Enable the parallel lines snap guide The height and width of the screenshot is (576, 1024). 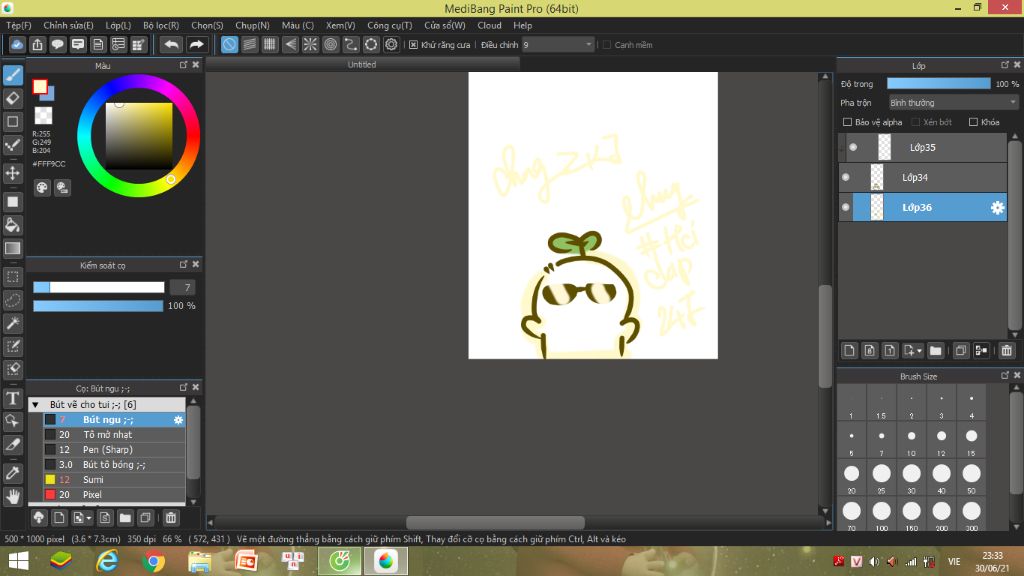249,44
